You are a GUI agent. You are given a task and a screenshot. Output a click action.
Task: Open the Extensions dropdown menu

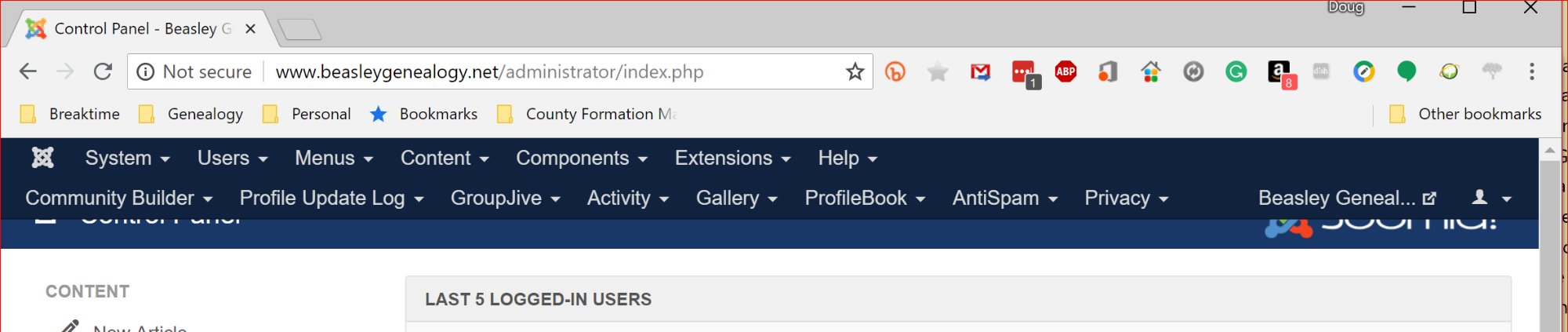pos(733,158)
